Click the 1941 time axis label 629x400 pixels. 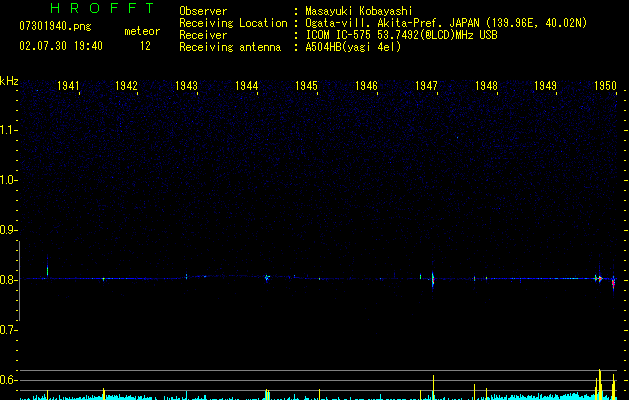[68, 86]
